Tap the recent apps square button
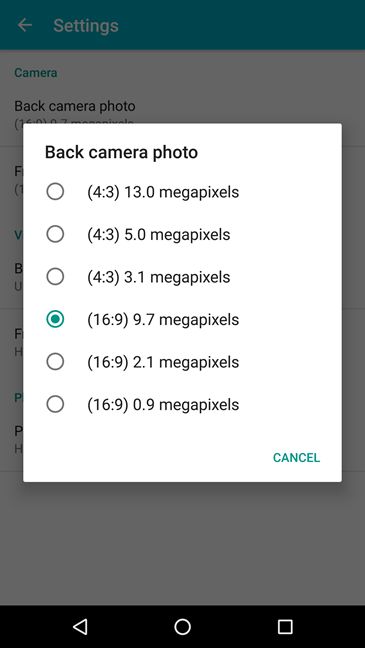 pos(285,627)
